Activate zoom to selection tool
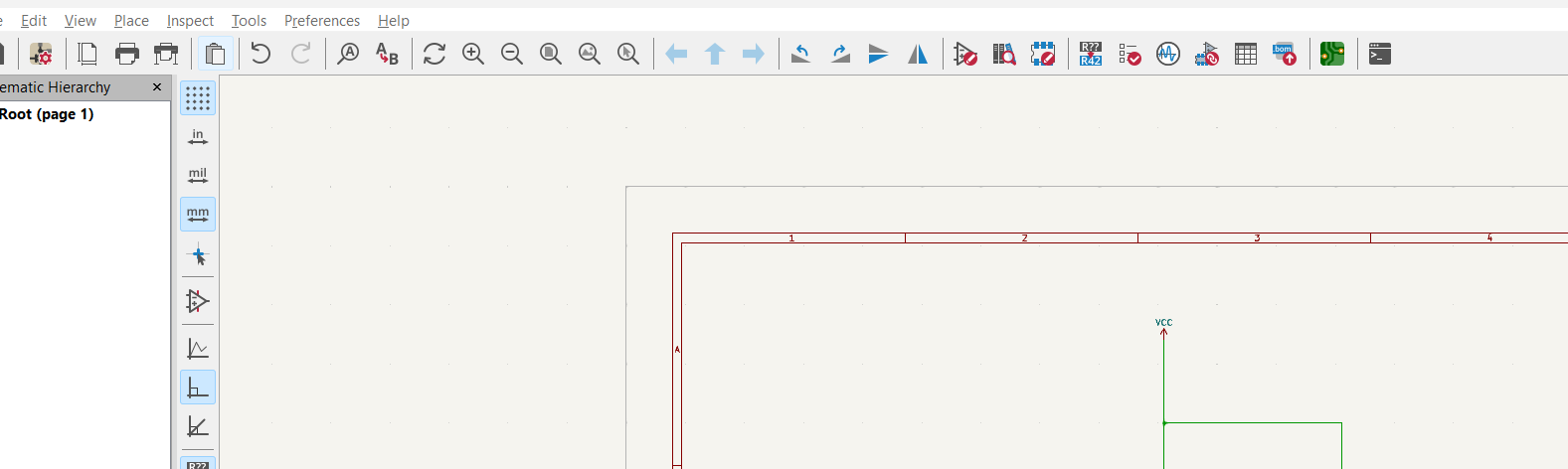This screenshot has width=1568, height=469. click(628, 54)
